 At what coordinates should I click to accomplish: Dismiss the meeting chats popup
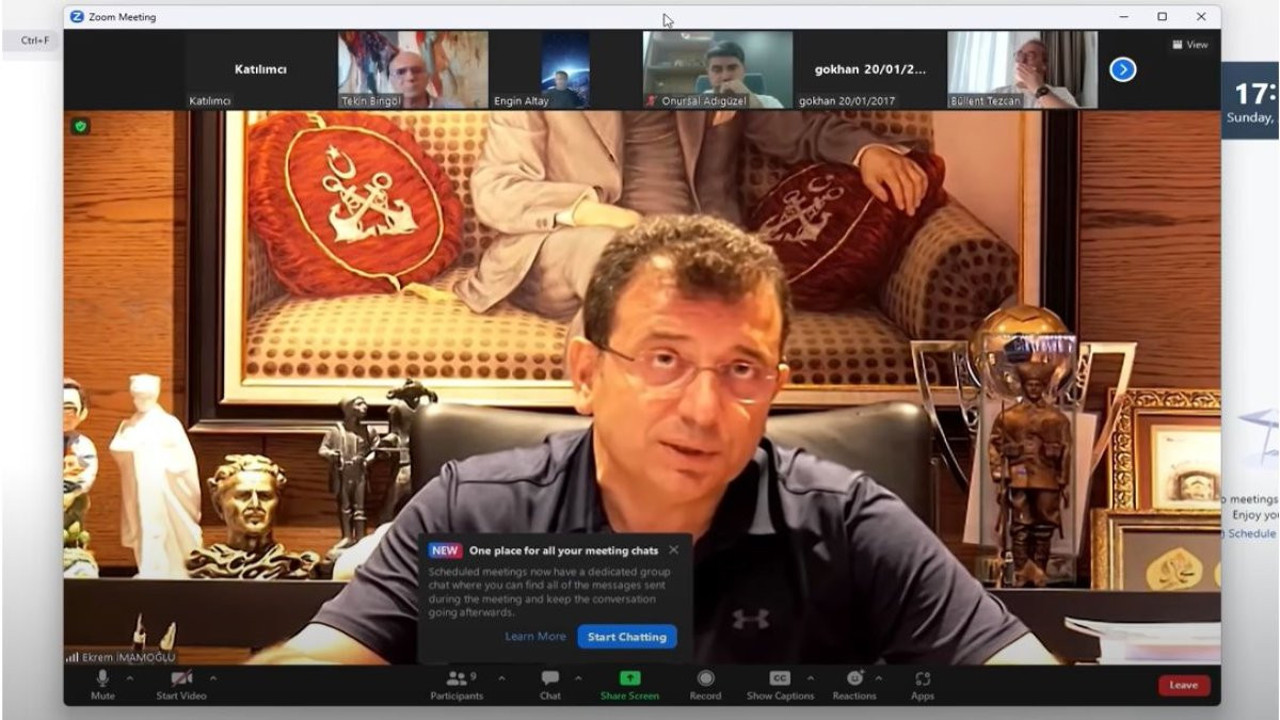[x=674, y=550]
